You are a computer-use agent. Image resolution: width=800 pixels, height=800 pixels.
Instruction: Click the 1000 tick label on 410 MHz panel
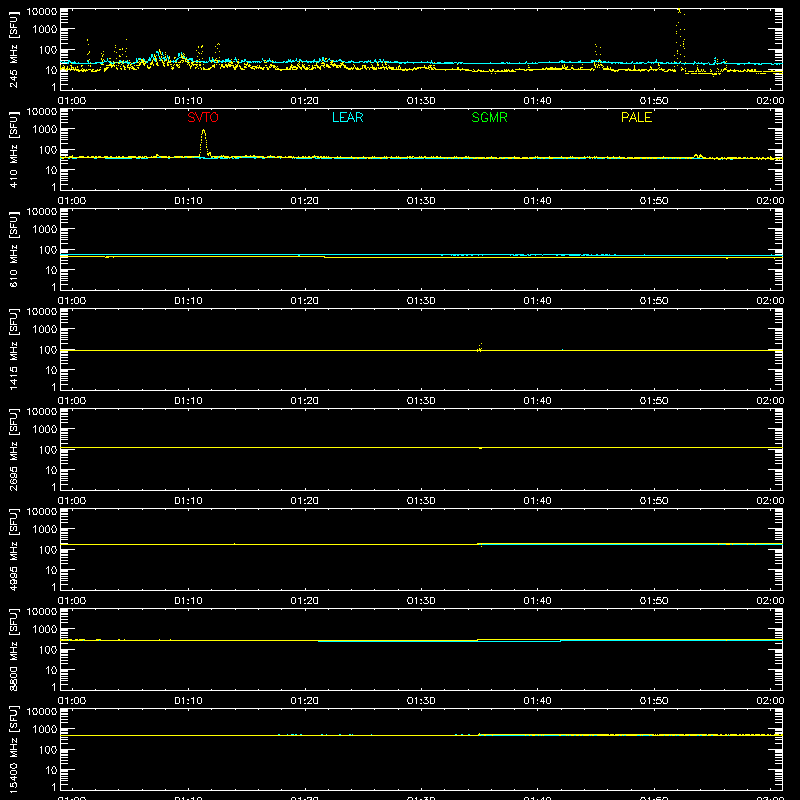click(45, 130)
